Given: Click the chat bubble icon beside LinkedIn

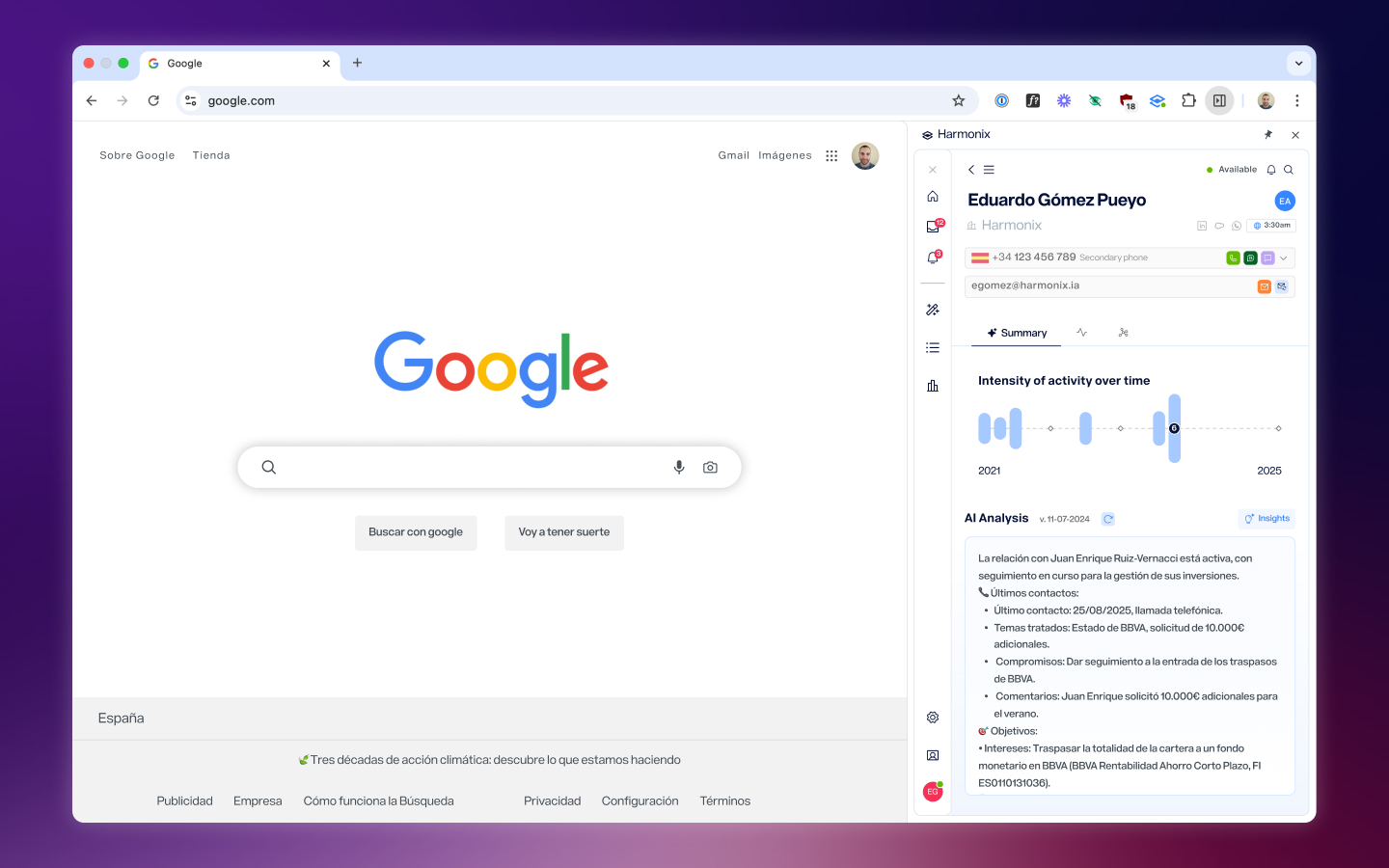Looking at the screenshot, I should [1219, 226].
